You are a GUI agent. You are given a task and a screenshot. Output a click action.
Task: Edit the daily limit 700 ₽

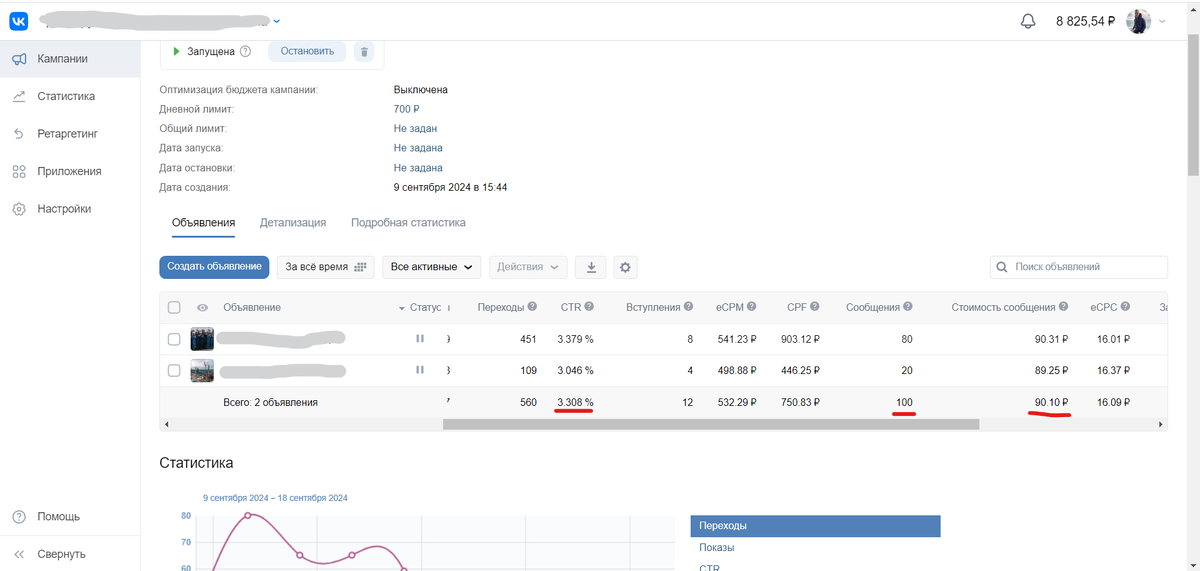pos(406,109)
